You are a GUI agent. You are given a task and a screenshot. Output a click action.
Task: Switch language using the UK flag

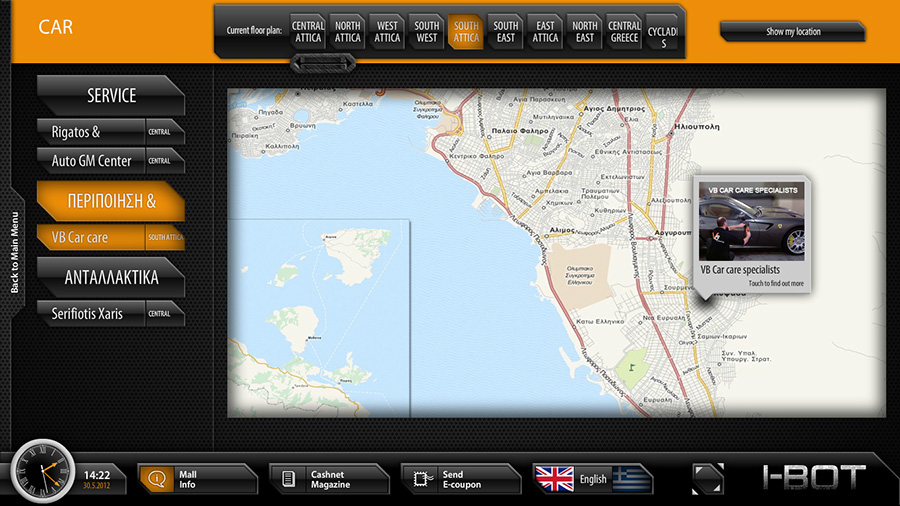point(555,479)
